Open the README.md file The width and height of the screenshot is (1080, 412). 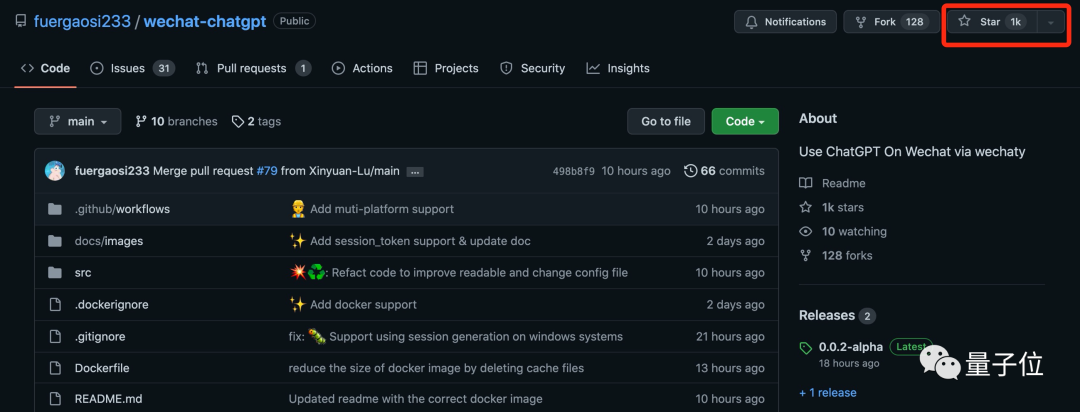108,399
